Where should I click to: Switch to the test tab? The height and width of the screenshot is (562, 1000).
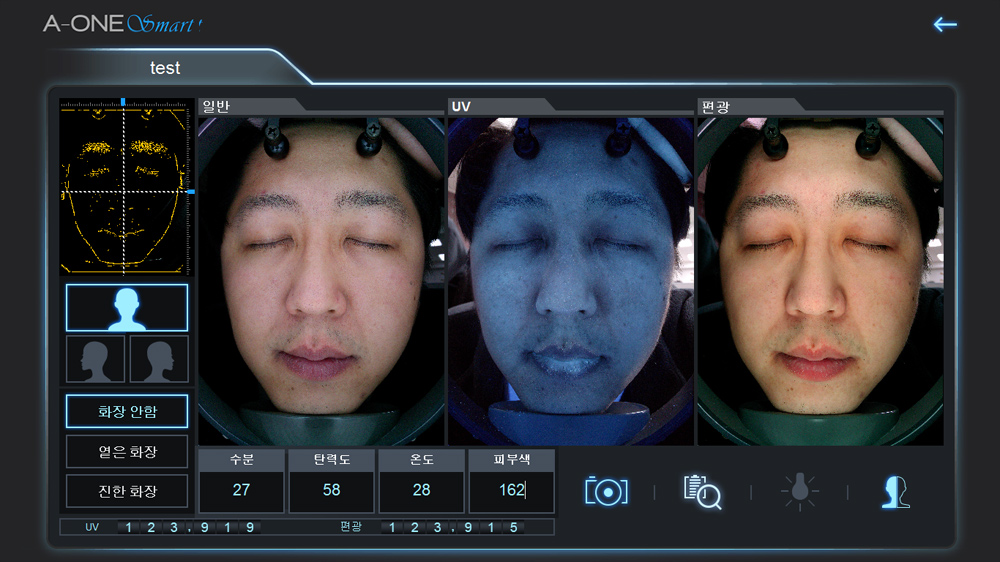pyautogui.click(x=165, y=68)
